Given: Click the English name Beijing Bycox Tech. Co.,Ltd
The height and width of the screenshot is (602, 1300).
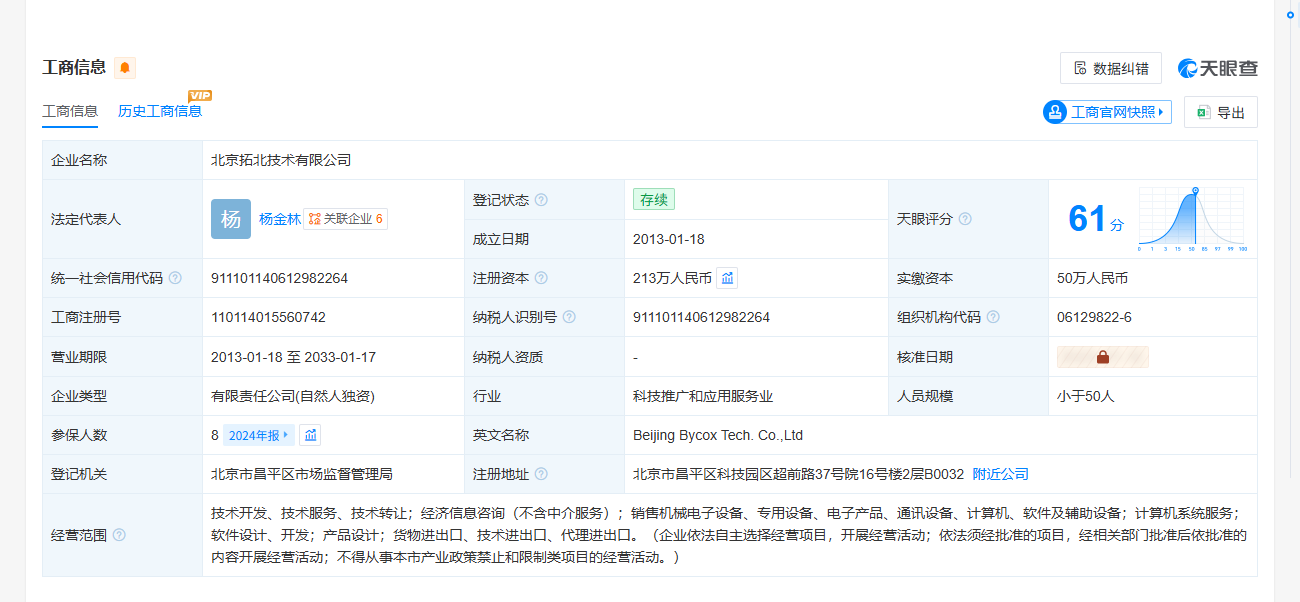Looking at the screenshot, I should click(x=718, y=435).
